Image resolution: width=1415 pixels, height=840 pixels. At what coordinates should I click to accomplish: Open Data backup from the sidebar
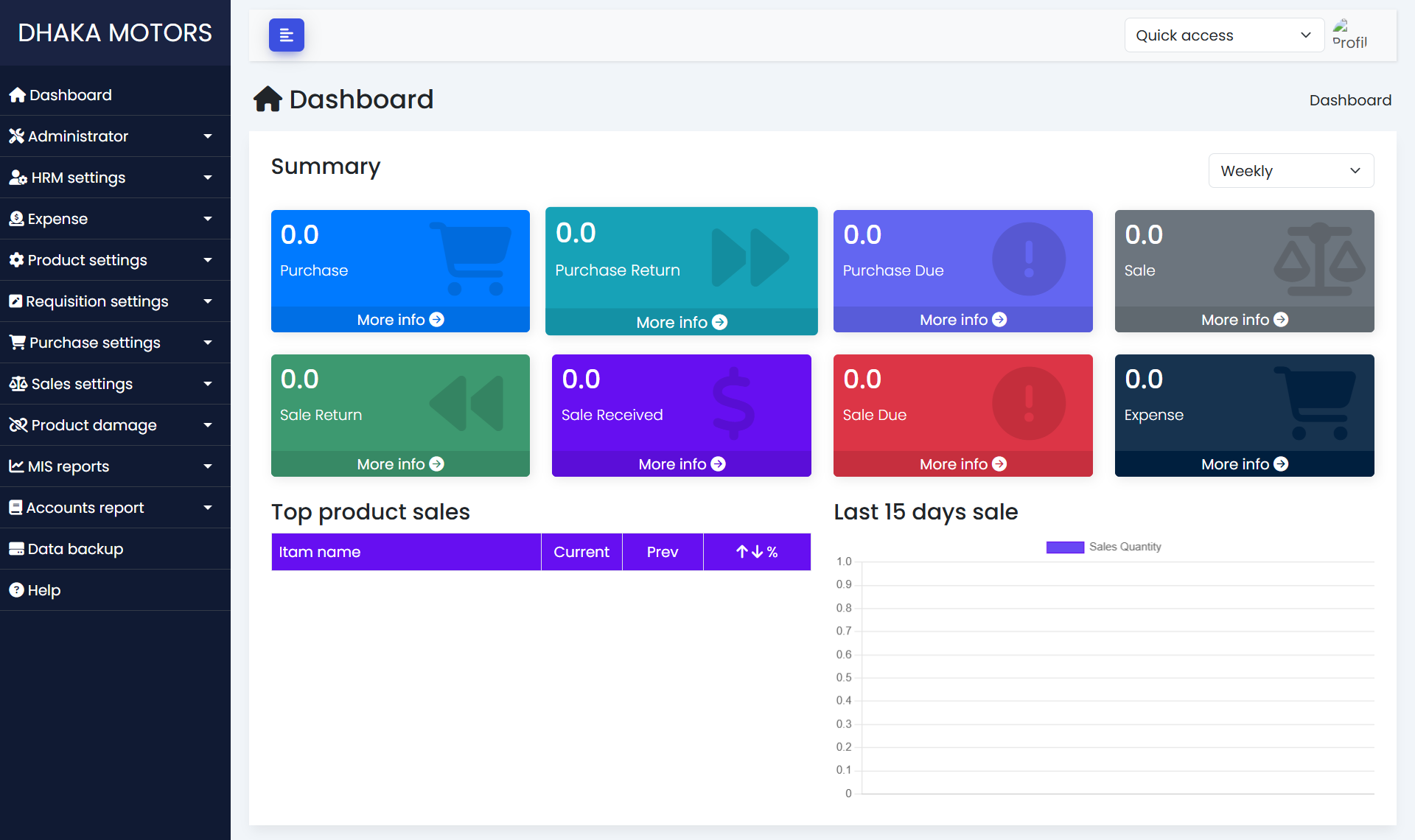pyautogui.click(x=75, y=549)
